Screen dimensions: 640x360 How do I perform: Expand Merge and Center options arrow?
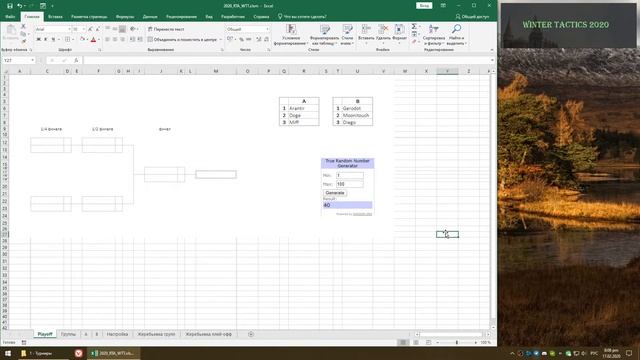(x=220, y=40)
